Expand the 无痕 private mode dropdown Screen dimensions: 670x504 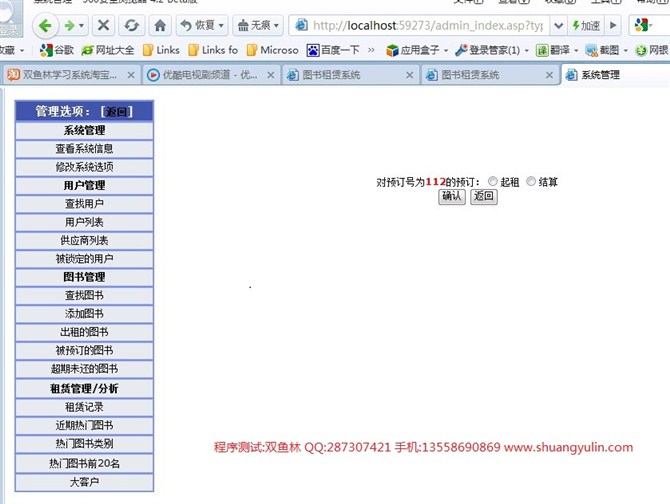pyautogui.click(x=276, y=25)
